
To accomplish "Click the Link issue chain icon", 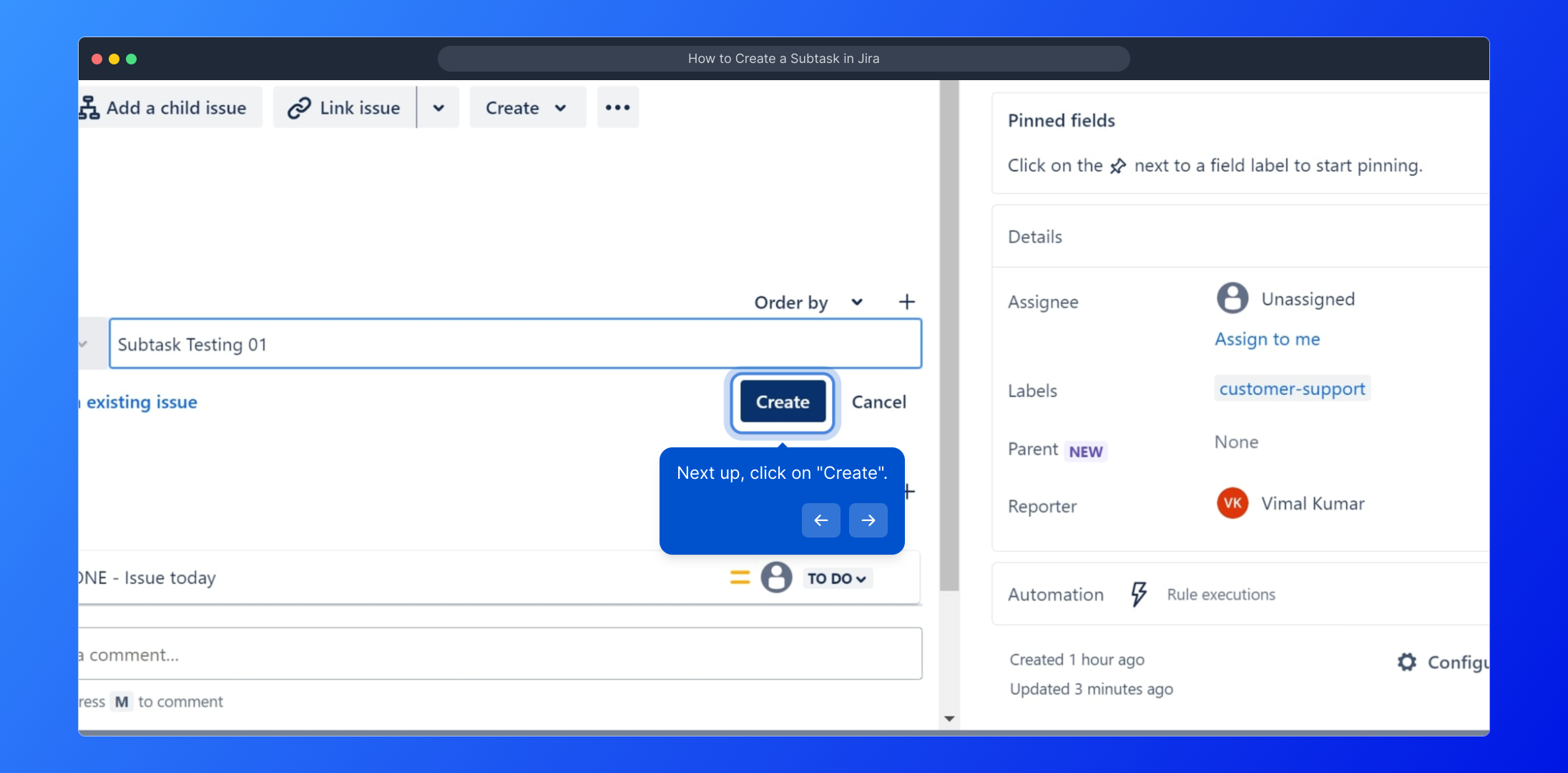I will pos(299,107).
